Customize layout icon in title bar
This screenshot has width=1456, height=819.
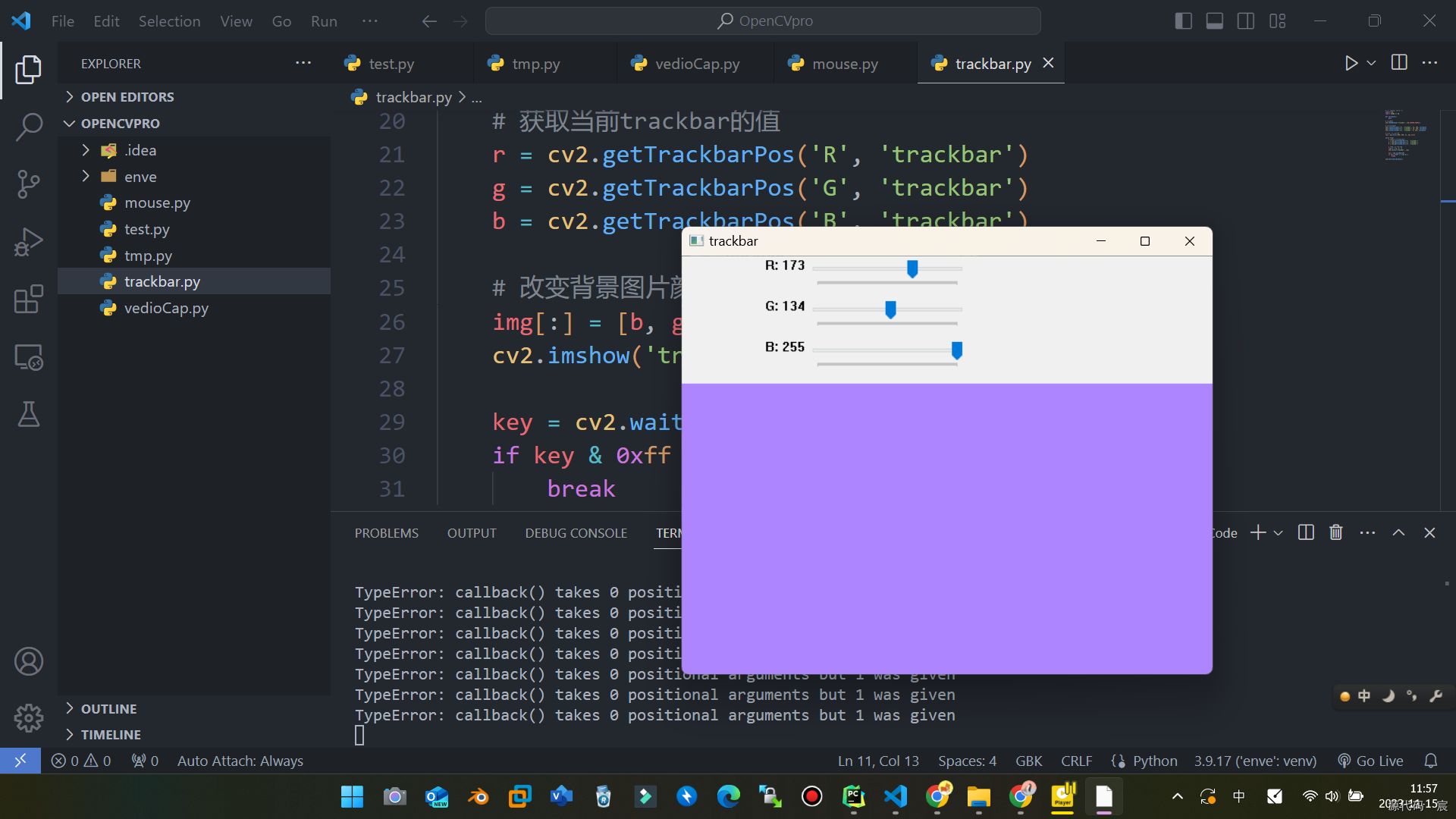point(1278,21)
